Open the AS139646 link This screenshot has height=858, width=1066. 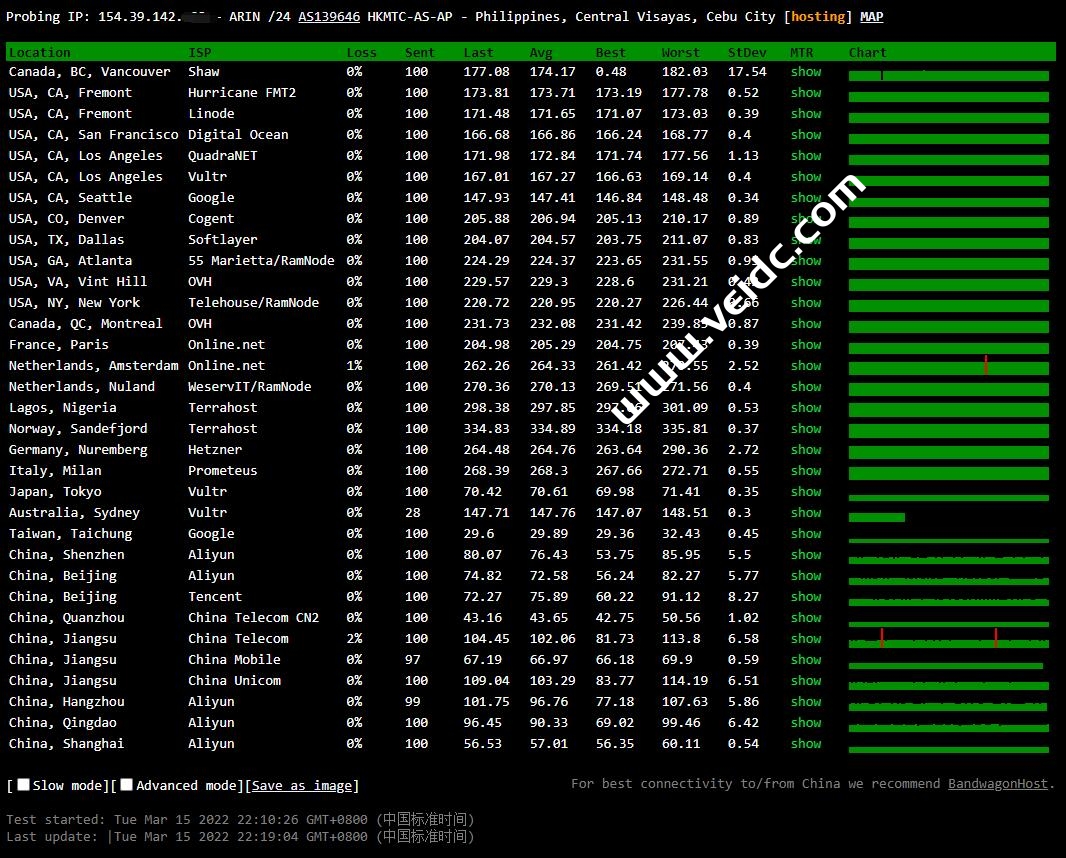[x=329, y=16]
